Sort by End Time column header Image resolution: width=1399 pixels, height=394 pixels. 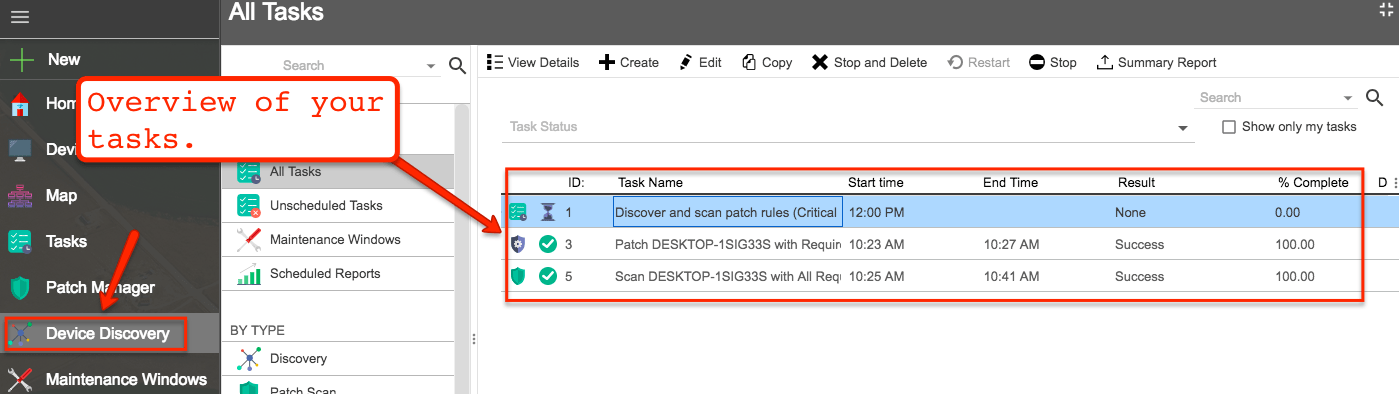pos(1010,182)
